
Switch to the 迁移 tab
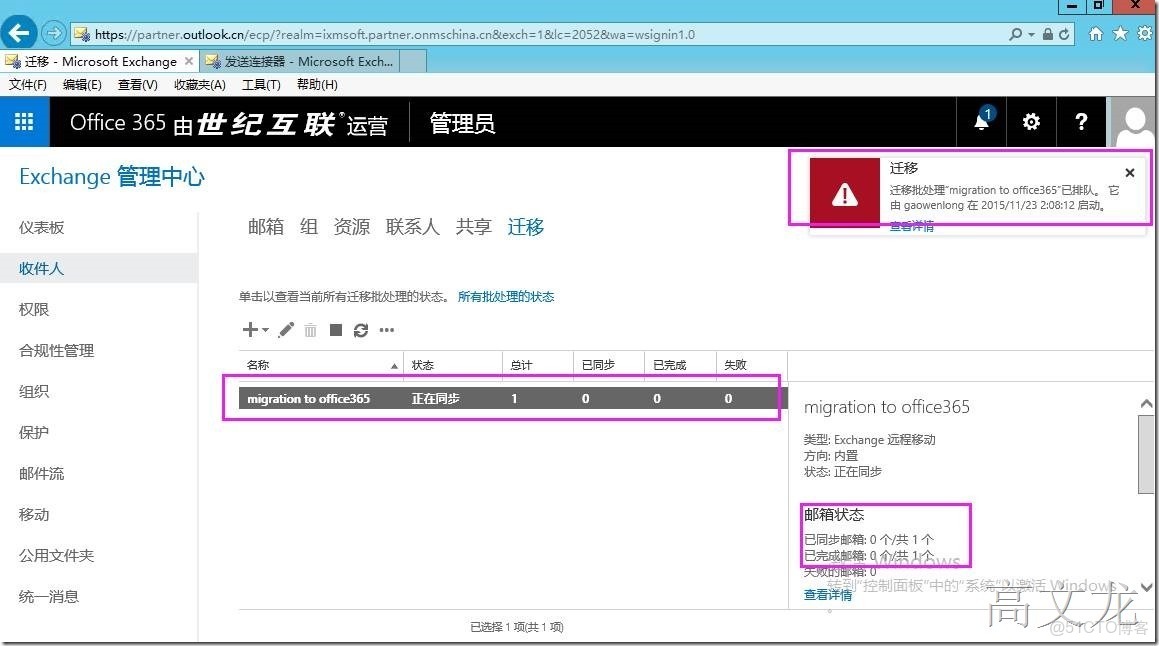pyautogui.click(x=525, y=226)
